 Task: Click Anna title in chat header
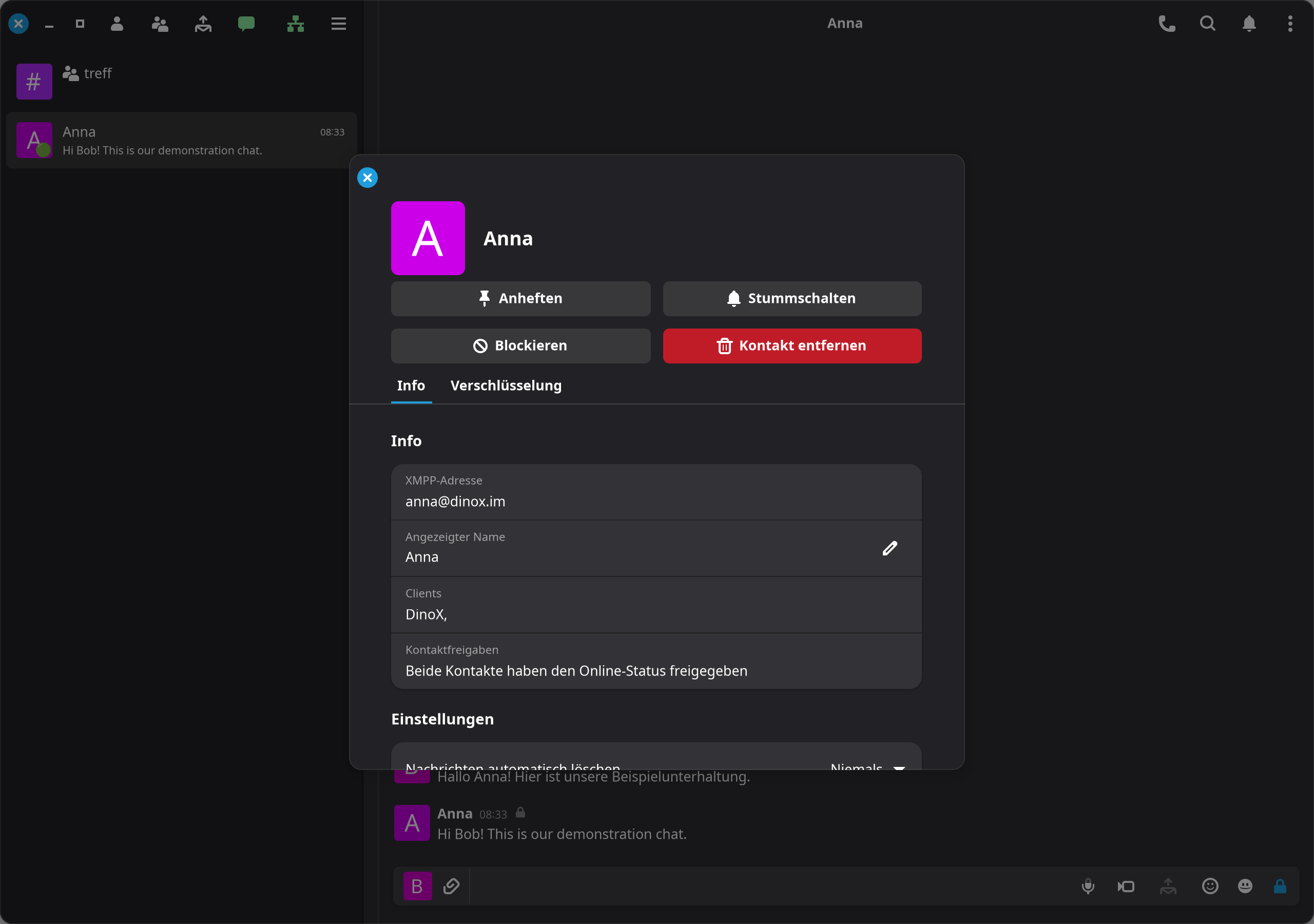point(845,24)
